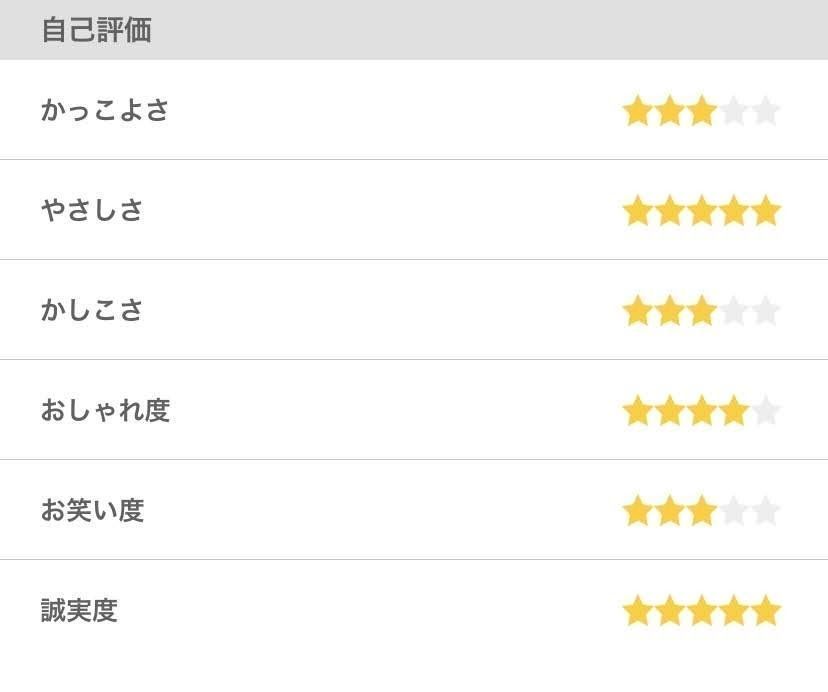
Task: Set おしゃれ度 rating to five stars
Action: [765, 411]
